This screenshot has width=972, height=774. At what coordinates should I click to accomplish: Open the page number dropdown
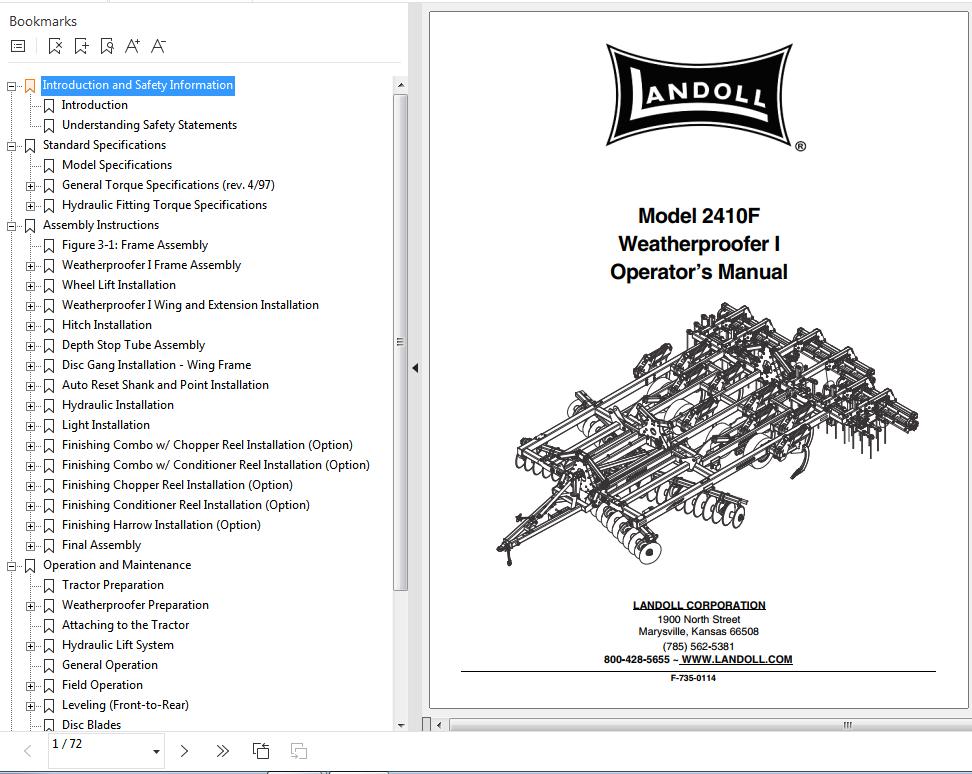tap(156, 752)
